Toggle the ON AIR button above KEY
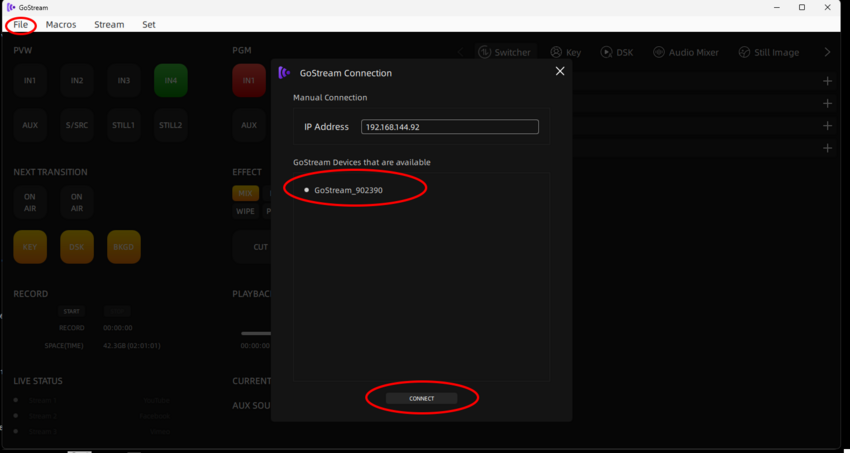 pyautogui.click(x=30, y=203)
